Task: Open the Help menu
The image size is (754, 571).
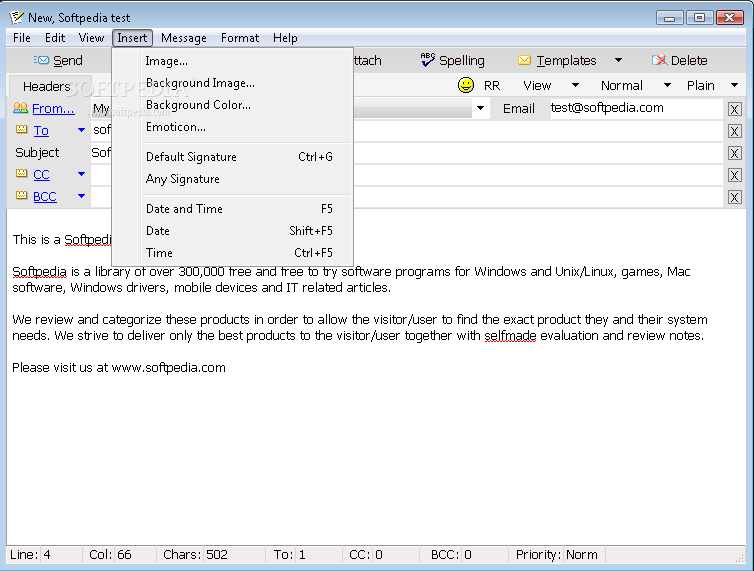Action: (x=285, y=38)
